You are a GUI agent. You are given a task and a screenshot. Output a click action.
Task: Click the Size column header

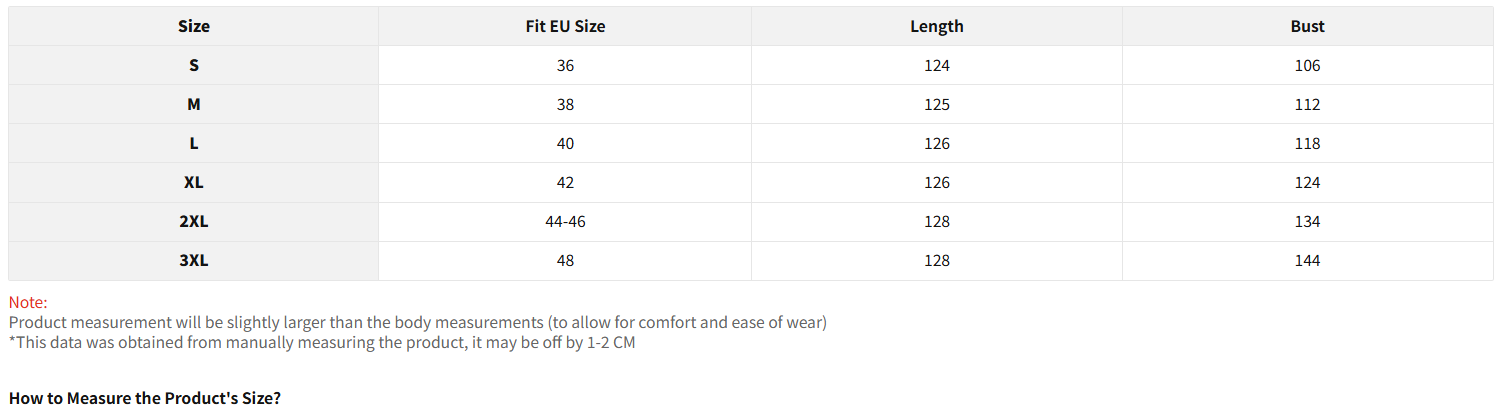coord(194,26)
